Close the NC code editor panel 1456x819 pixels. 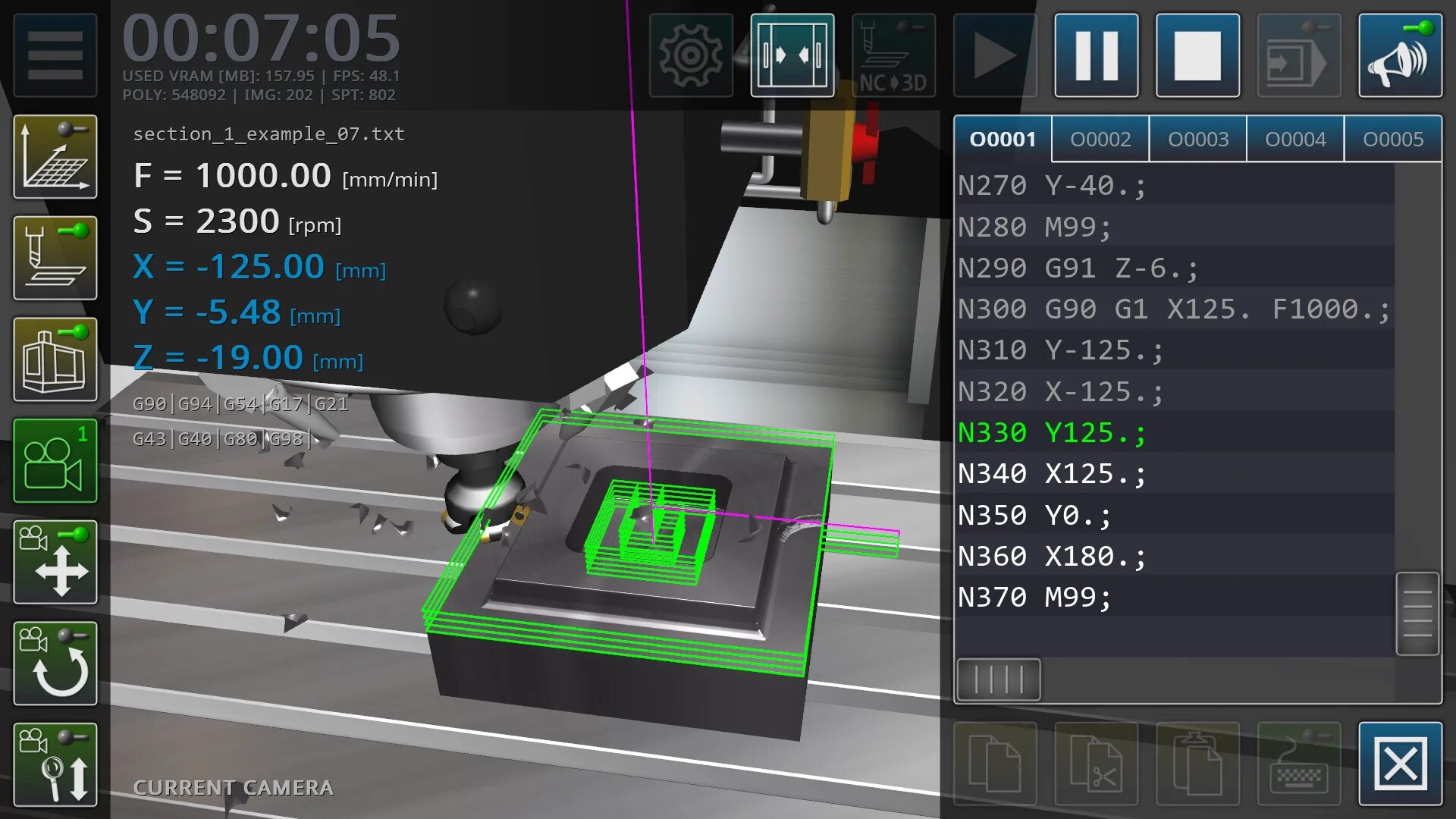pyautogui.click(x=1400, y=764)
